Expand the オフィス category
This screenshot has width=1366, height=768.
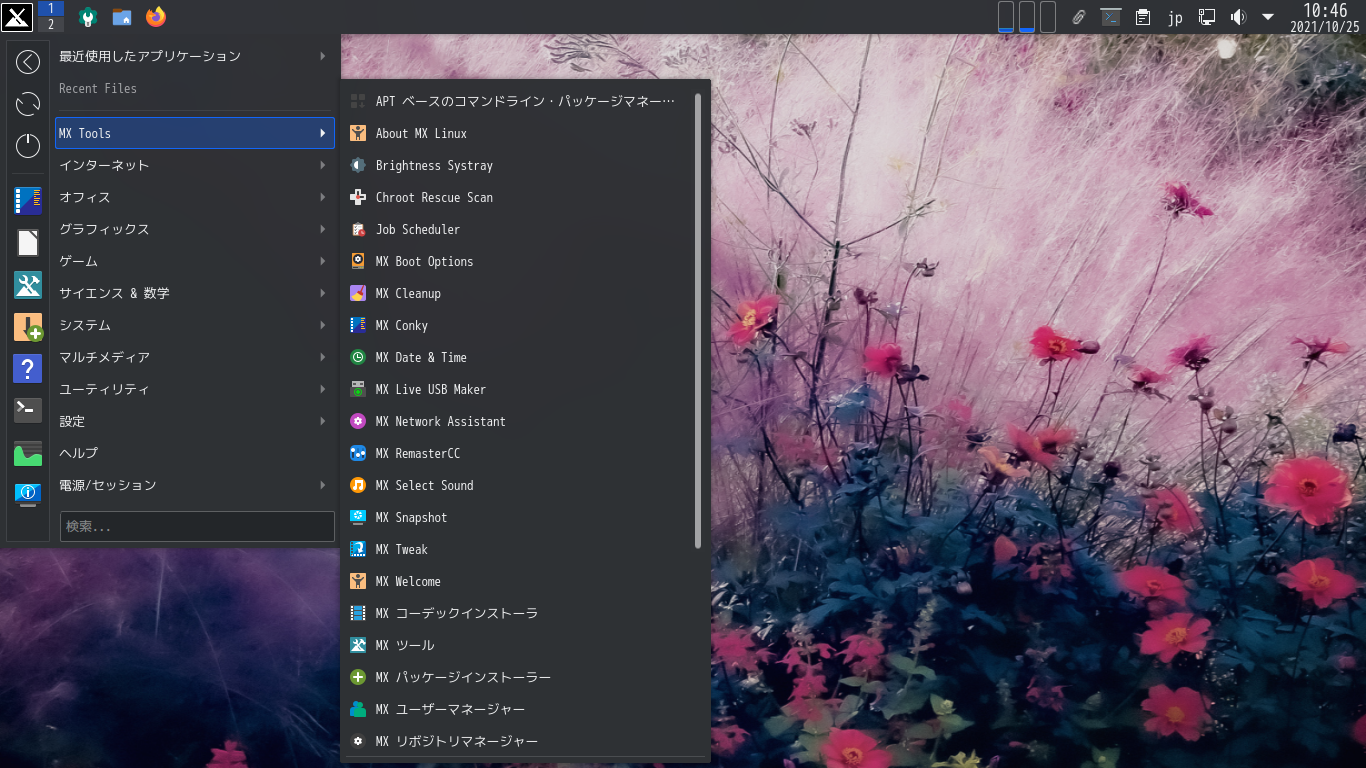pos(195,197)
